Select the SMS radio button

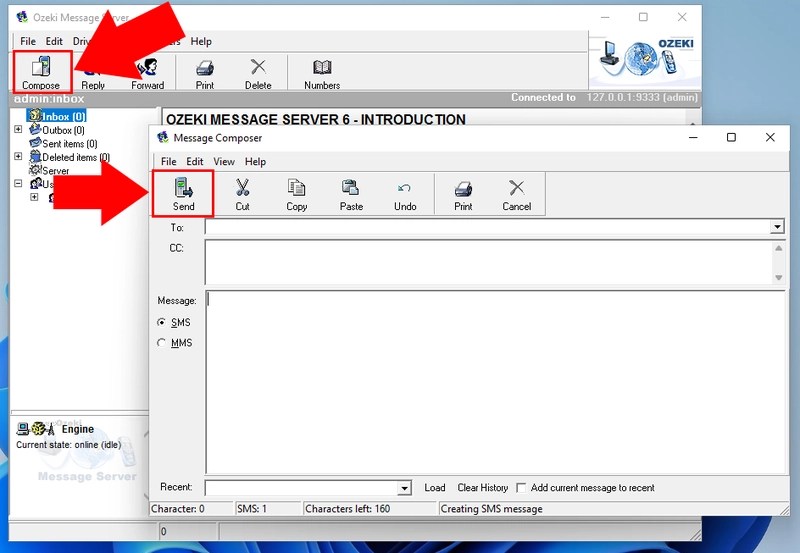click(161, 322)
